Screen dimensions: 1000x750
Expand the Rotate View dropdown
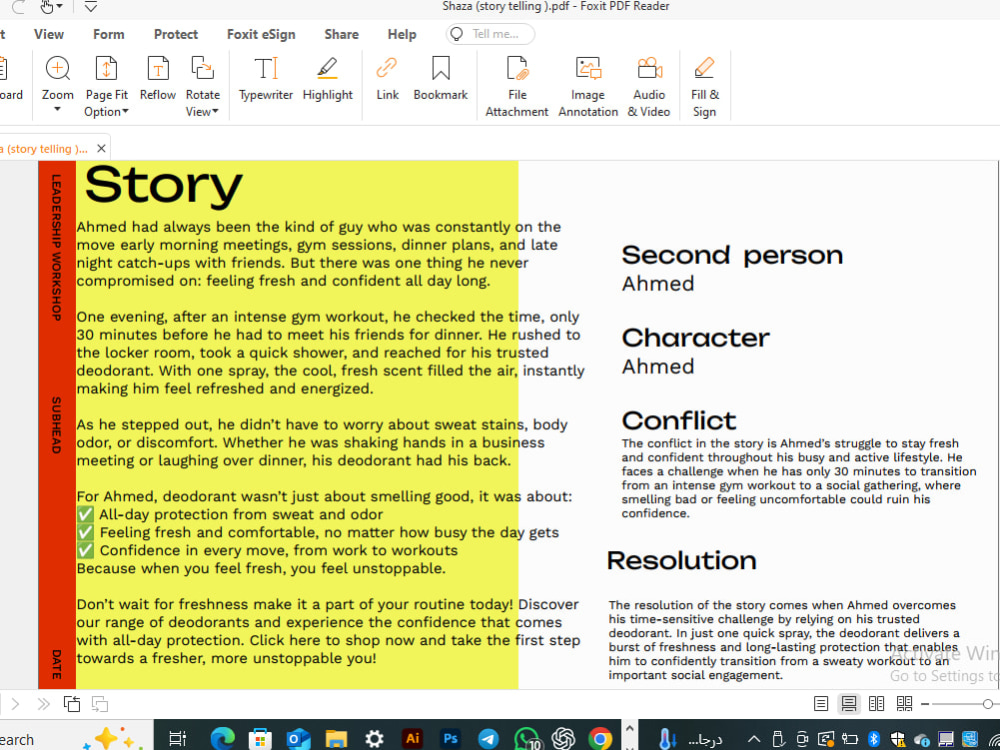216,112
